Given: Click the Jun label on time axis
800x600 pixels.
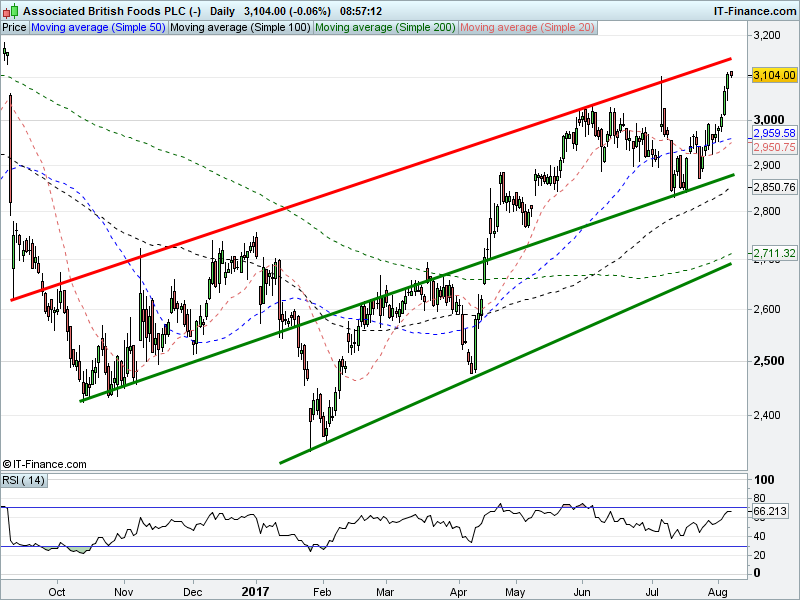Looking at the screenshot, I should pos(582,592).
